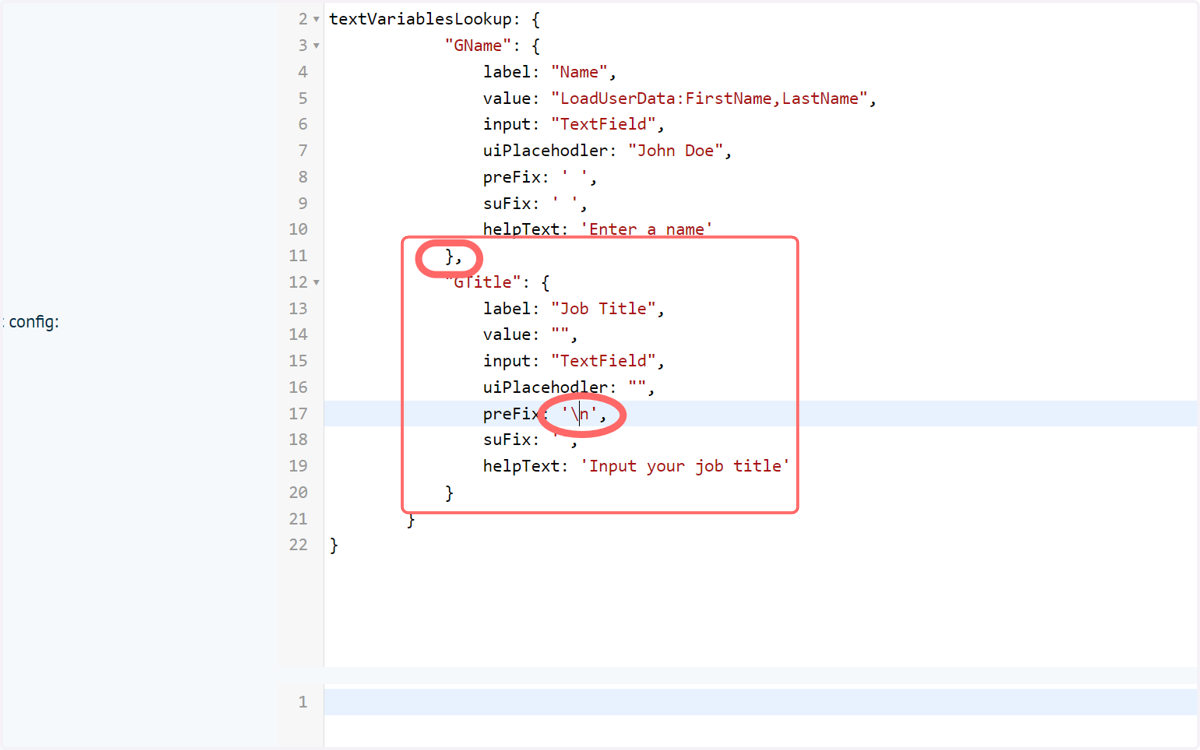Click the "LoadUserData:FirstName,LastName" value string
Image resolution: width=1200 pixels, height=750 pixels.
click(714, 98)
